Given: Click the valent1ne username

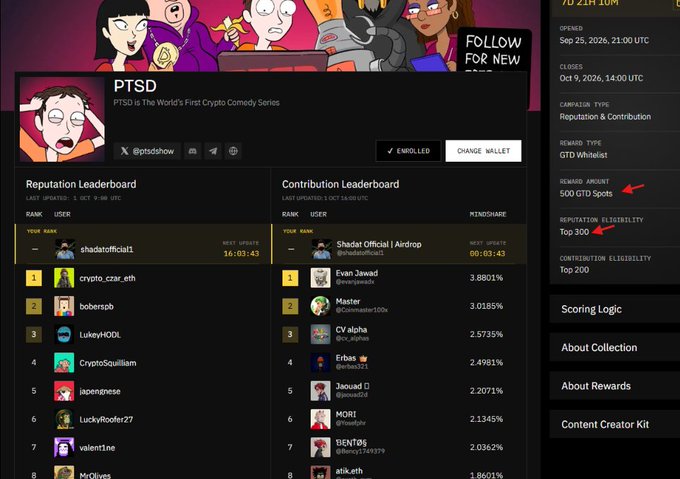Looking at the screenshot, I should pyautogui.click(x=97, y=447).
